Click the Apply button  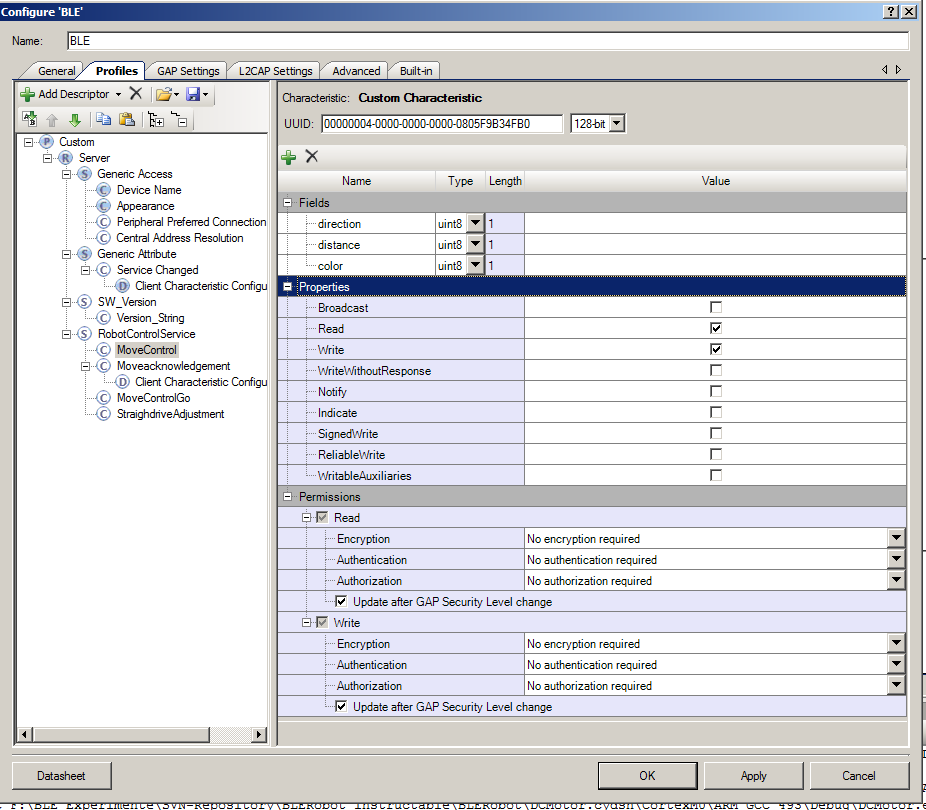click(x=754, y=775)
